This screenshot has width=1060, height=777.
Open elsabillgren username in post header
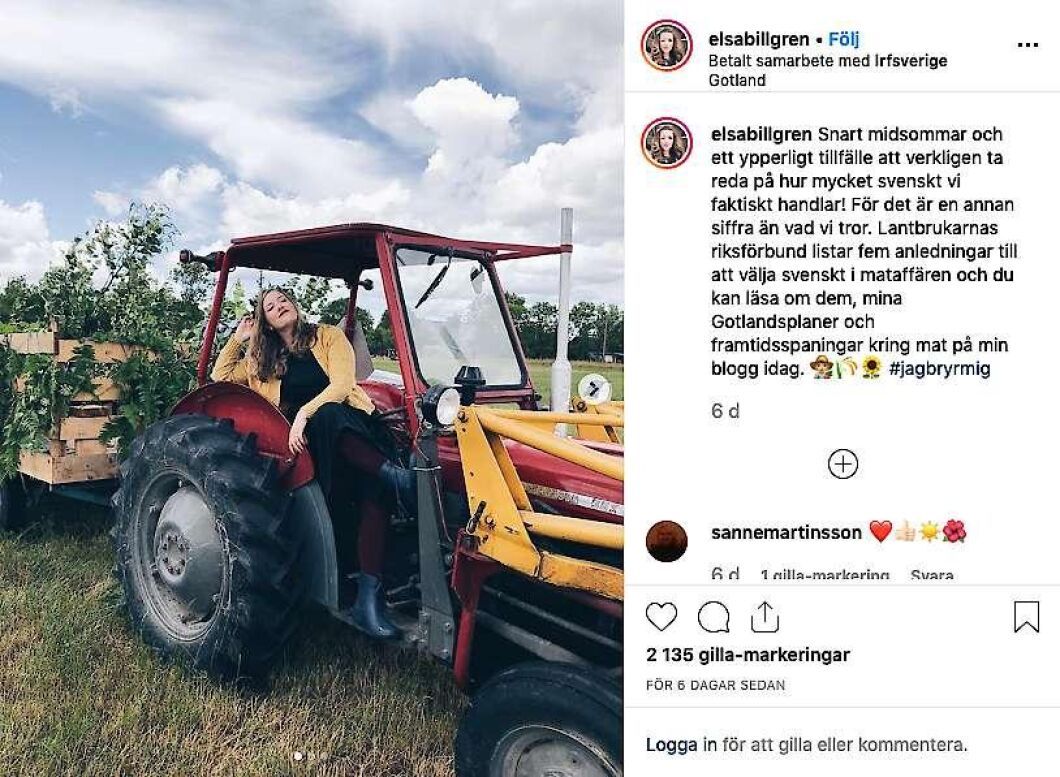pyautogui.click(x=758, y=39)
